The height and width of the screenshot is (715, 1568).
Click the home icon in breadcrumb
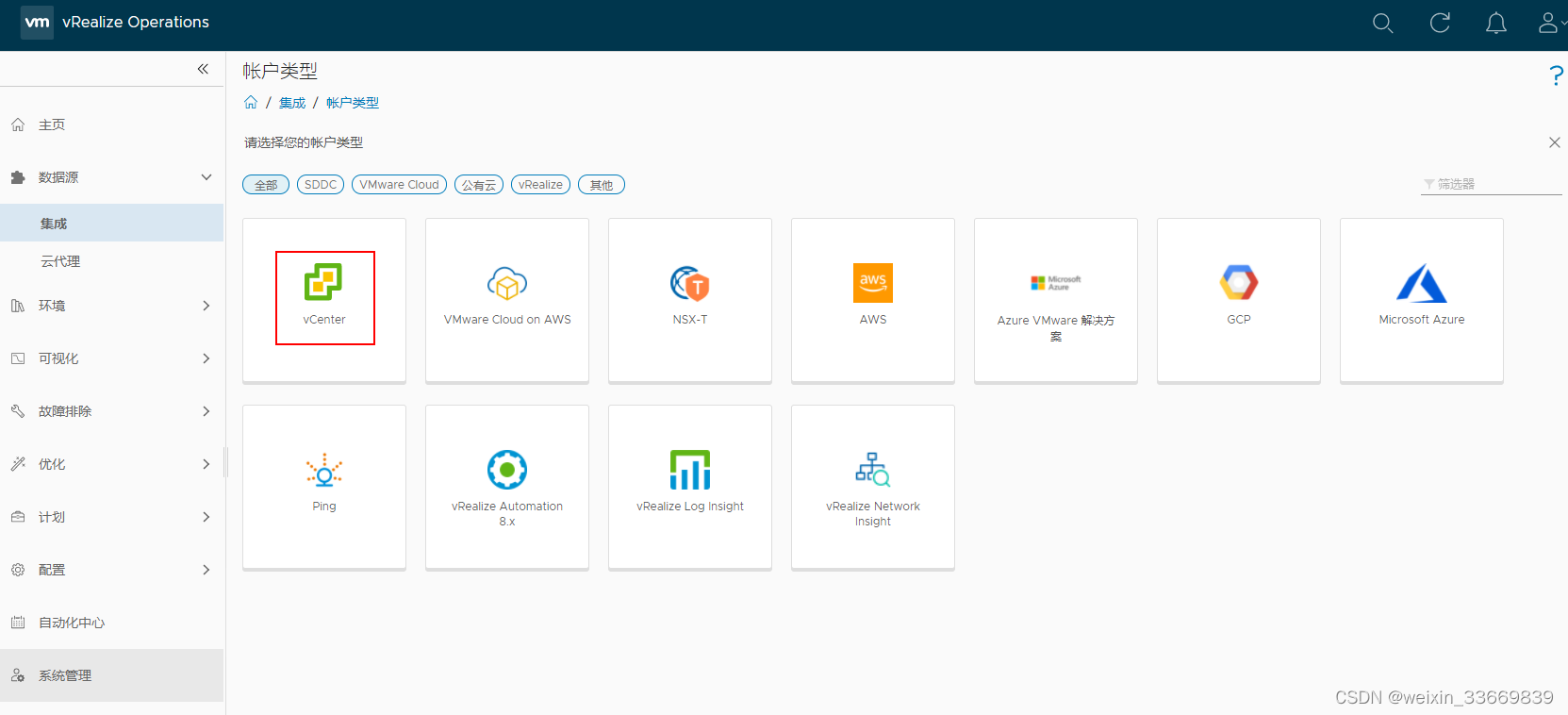pos(251,102)
